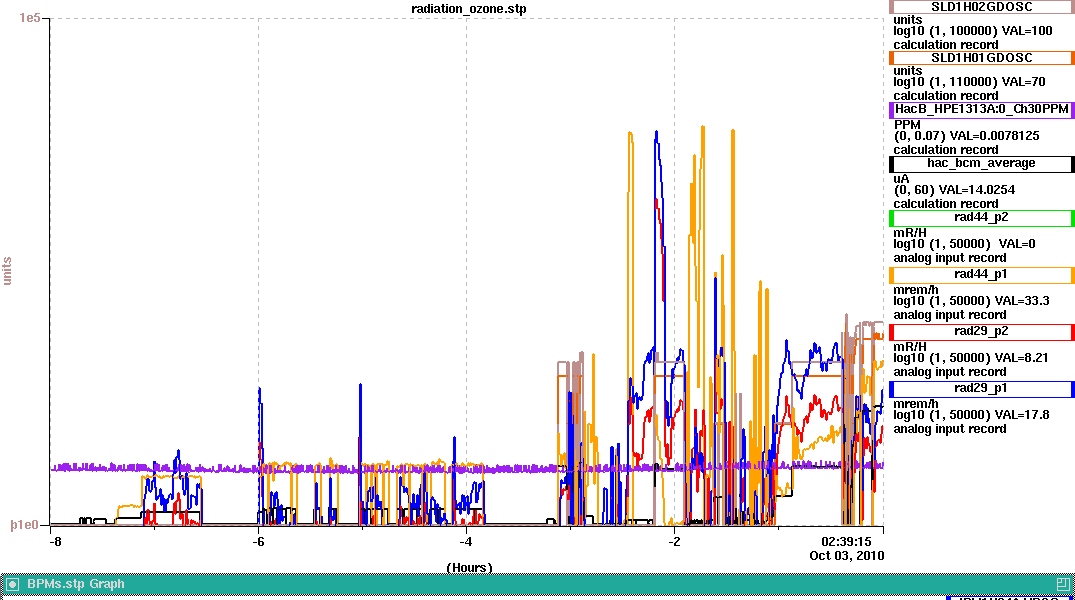
Task: Select the SLD1H01GDOSC legend button
Action: point(981,58)
